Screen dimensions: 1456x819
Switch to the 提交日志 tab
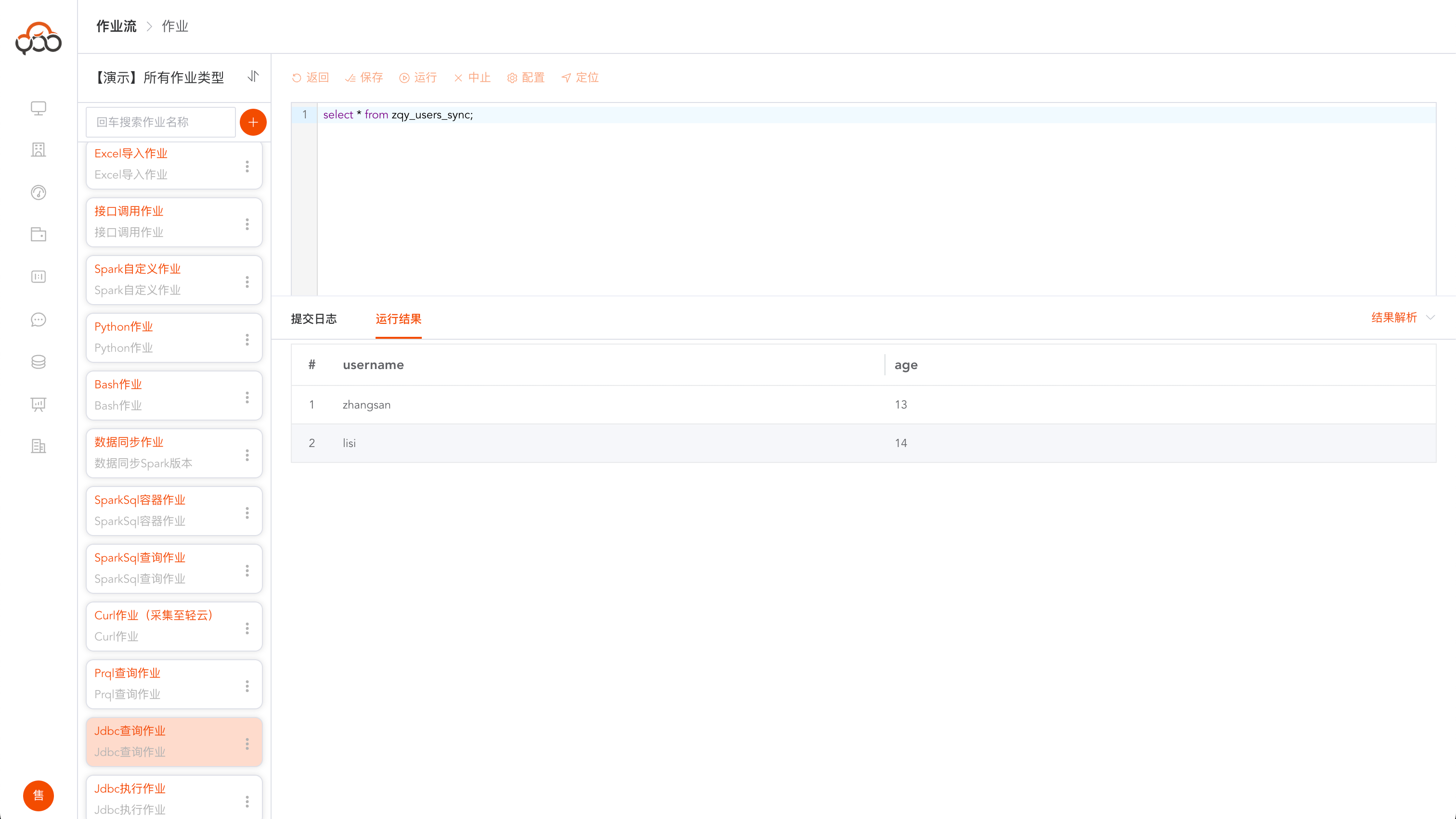314,319
